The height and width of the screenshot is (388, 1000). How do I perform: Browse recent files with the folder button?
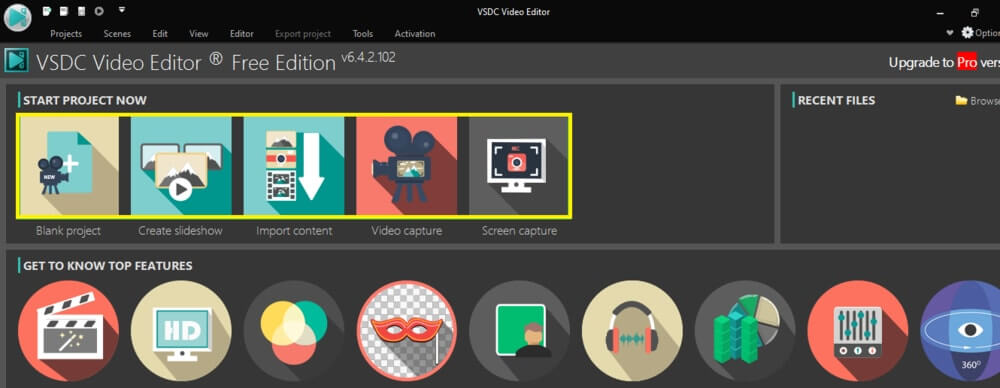tap(977, 101)
